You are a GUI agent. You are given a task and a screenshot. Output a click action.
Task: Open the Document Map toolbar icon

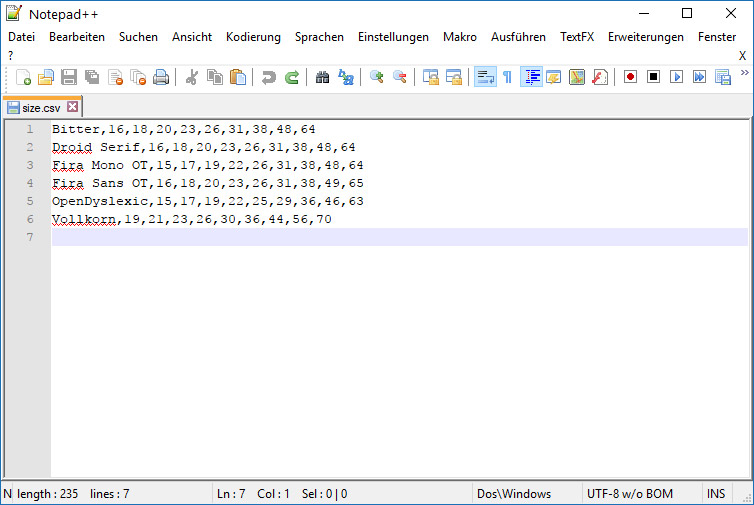(x=577, y=77)
